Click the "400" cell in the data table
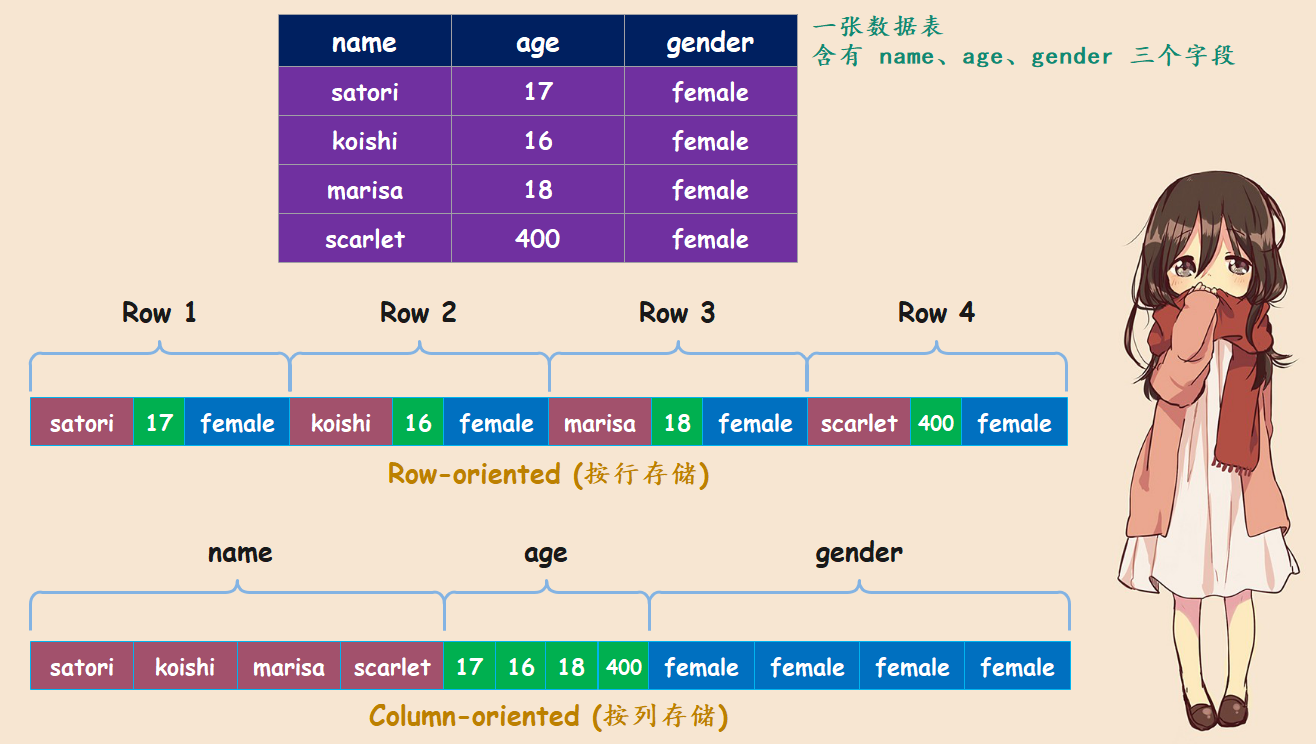1316x744 pixels. point(537,239)
